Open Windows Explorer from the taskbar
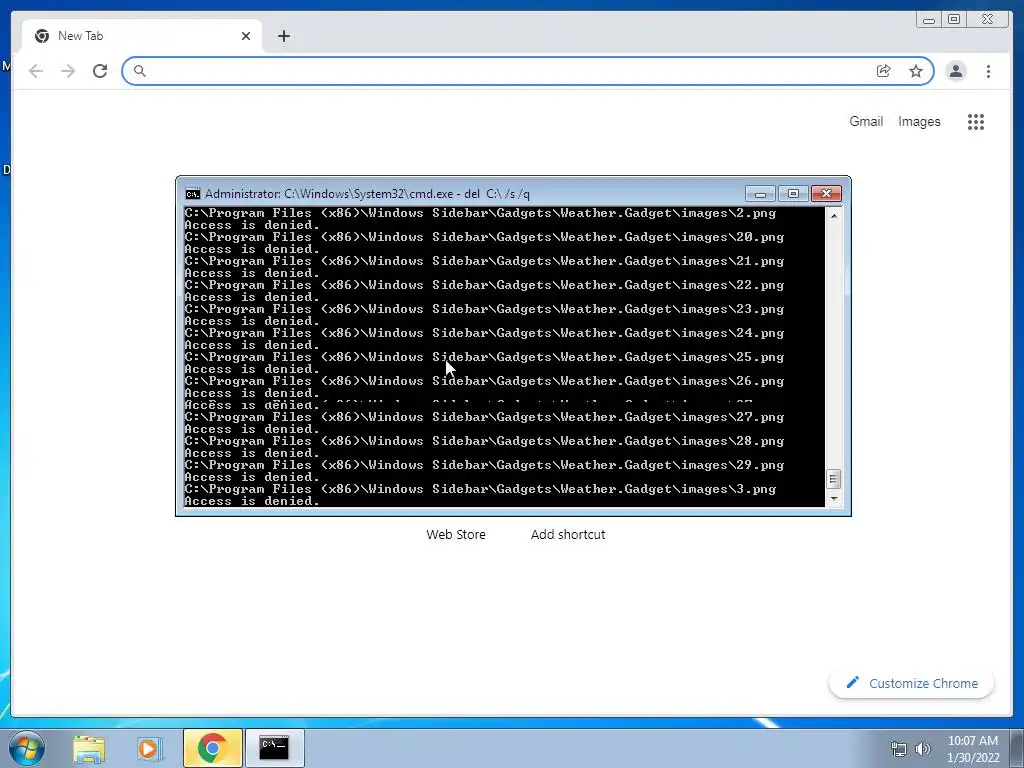 click(x=89, y=748)
